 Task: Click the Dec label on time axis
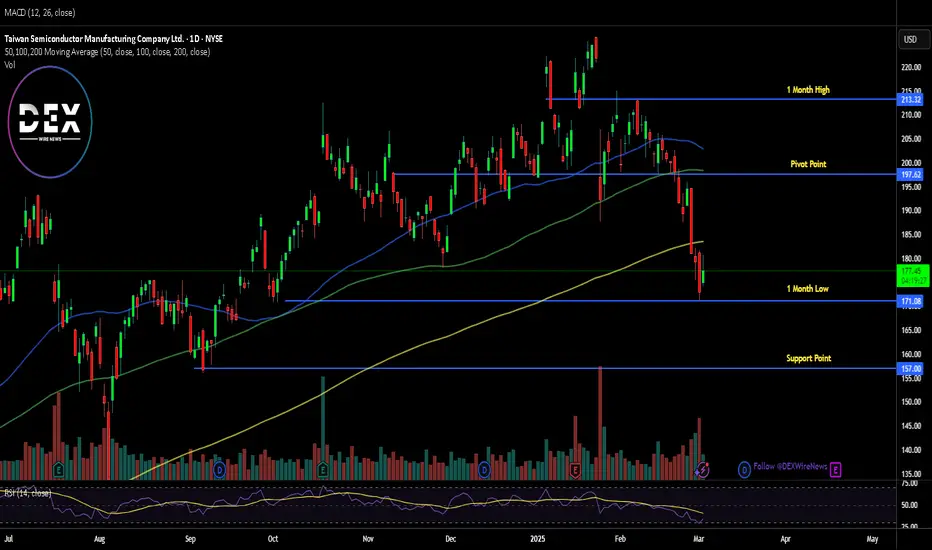click(x=451, y=539)
